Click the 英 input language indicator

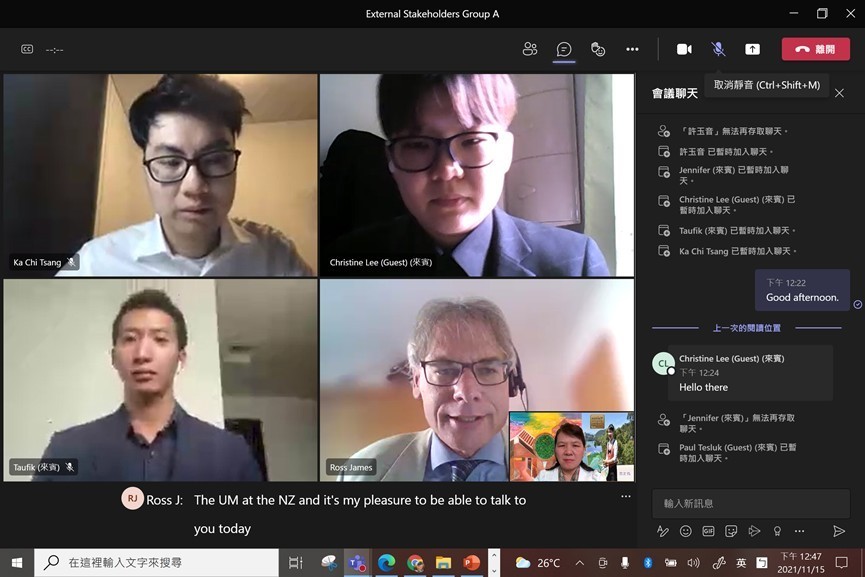coord(741,563)
